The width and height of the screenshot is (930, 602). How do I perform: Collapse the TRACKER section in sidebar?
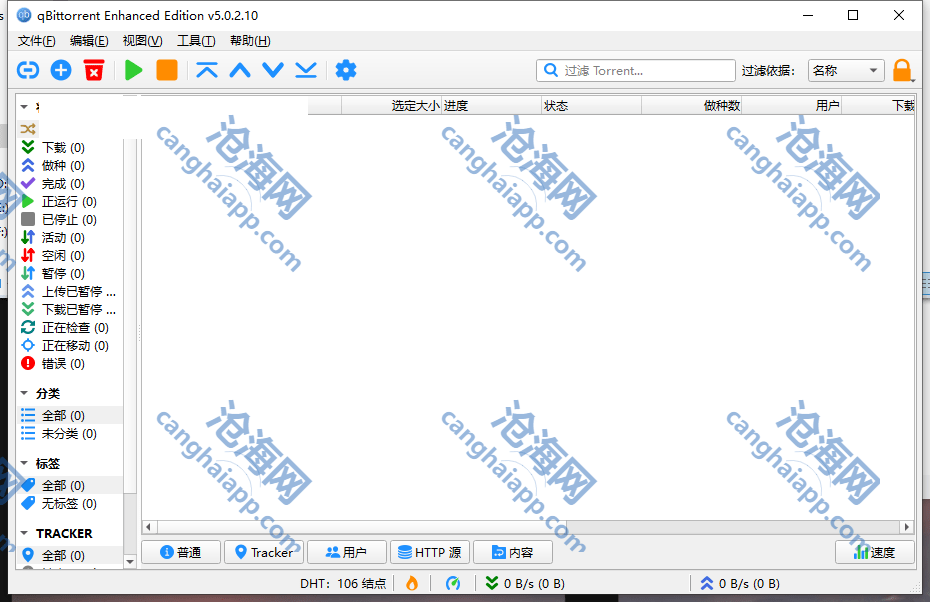coord(24,534)
